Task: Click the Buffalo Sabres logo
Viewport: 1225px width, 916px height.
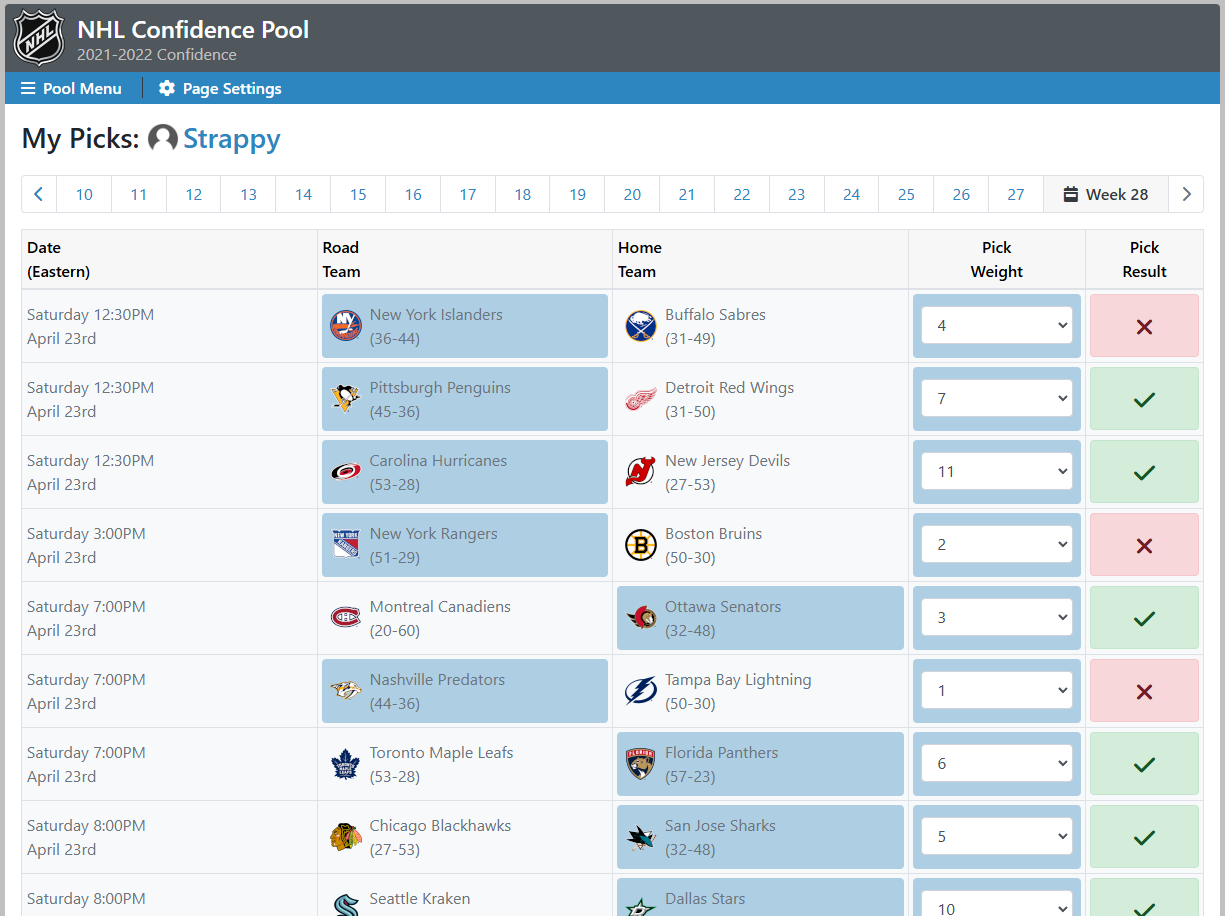Action: [641, 326]
